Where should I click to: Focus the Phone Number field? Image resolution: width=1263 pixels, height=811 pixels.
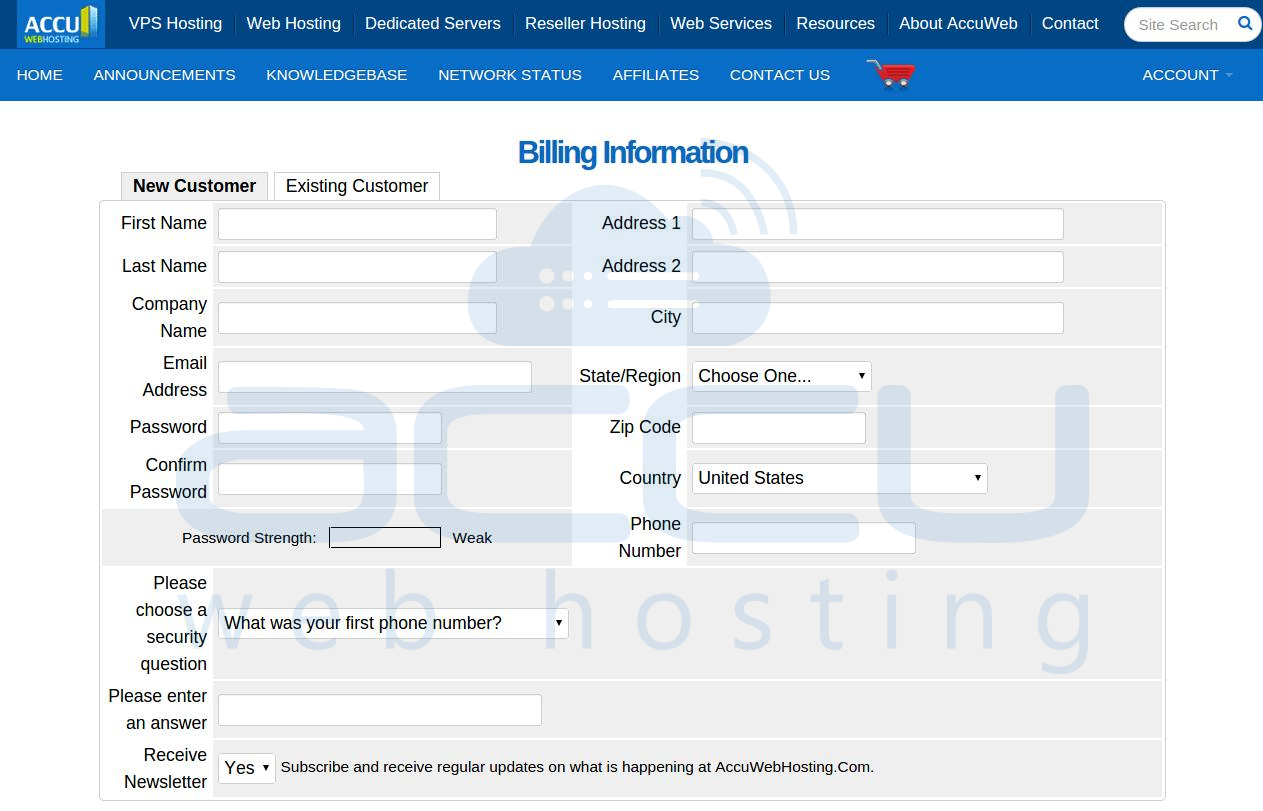click(804, 538)
